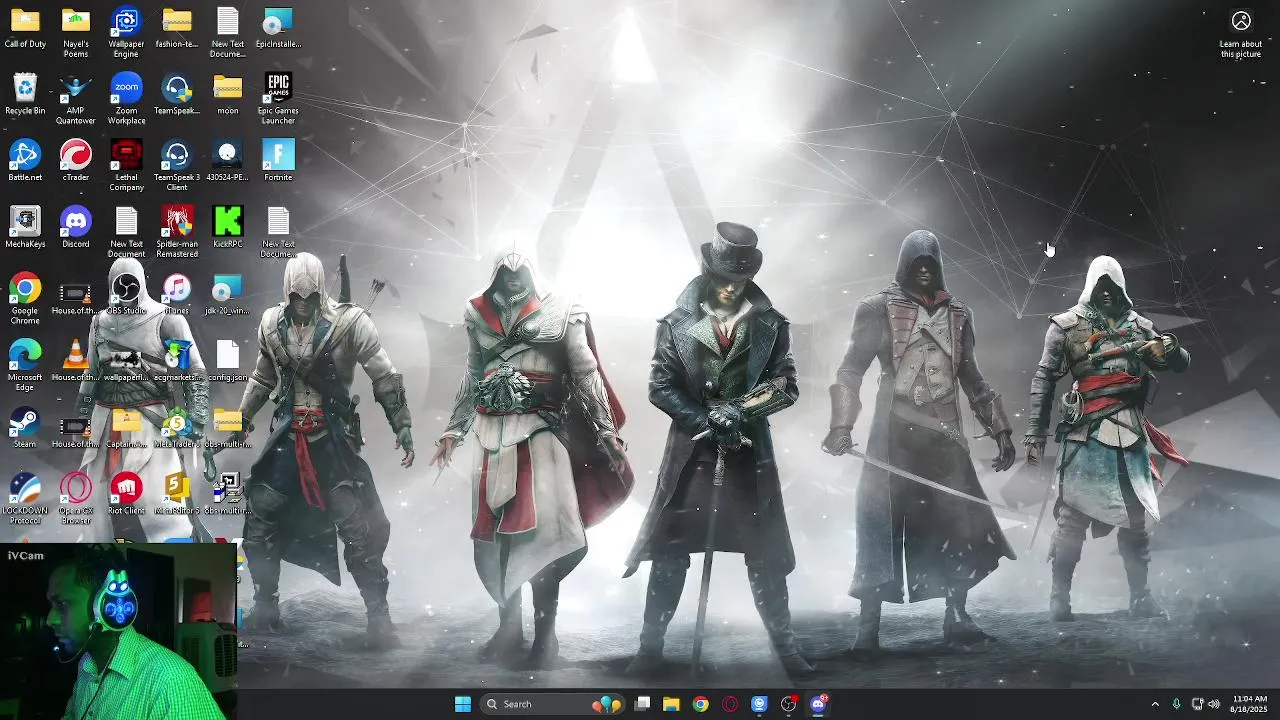Viewport: 1280px width, 720px height.
Task: Open the Call of Duty folder
Action: pyautogui.click(x=25, y=28)
